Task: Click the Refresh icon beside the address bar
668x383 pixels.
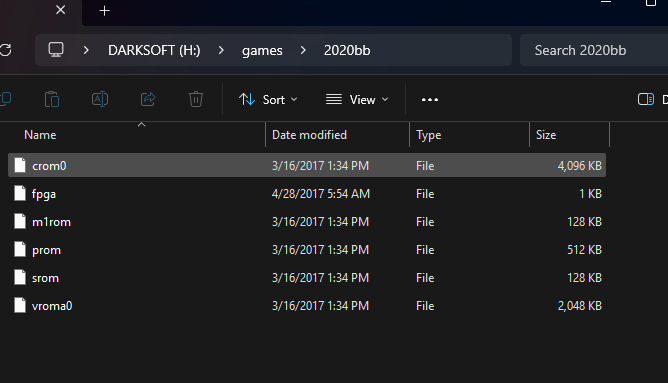Action: (x=6, y=50)
